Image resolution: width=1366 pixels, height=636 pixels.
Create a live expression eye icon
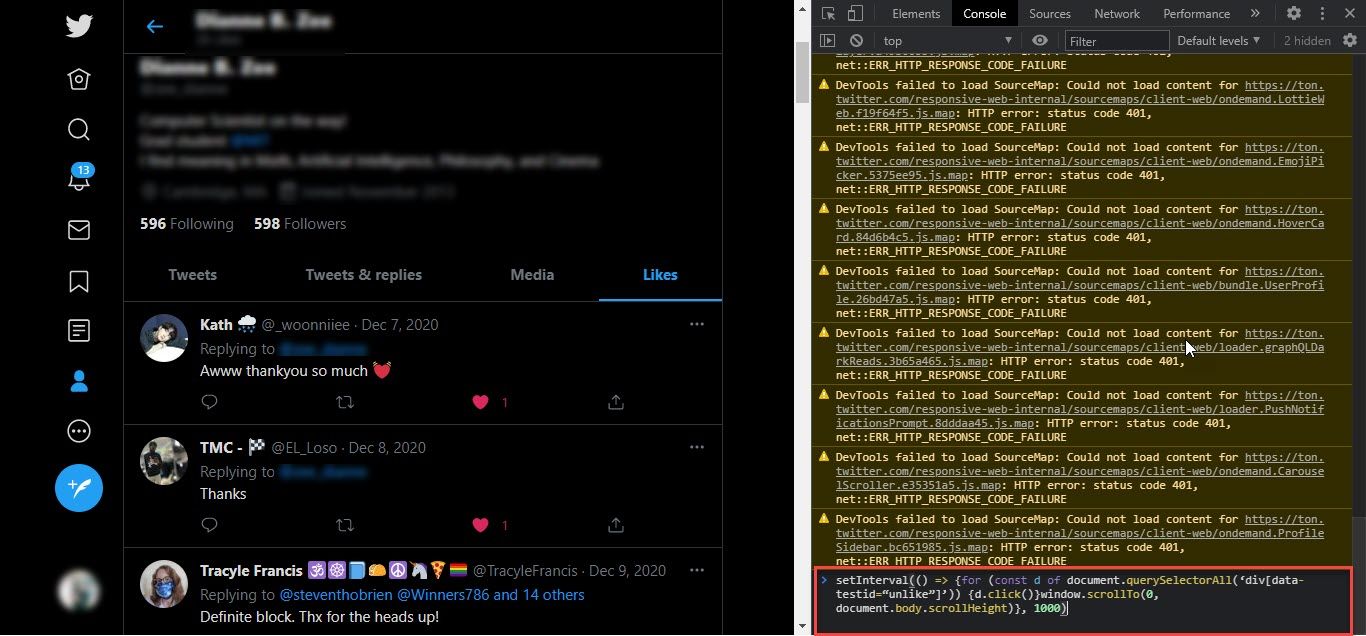pyautogui.click(x=1040, y=41)
